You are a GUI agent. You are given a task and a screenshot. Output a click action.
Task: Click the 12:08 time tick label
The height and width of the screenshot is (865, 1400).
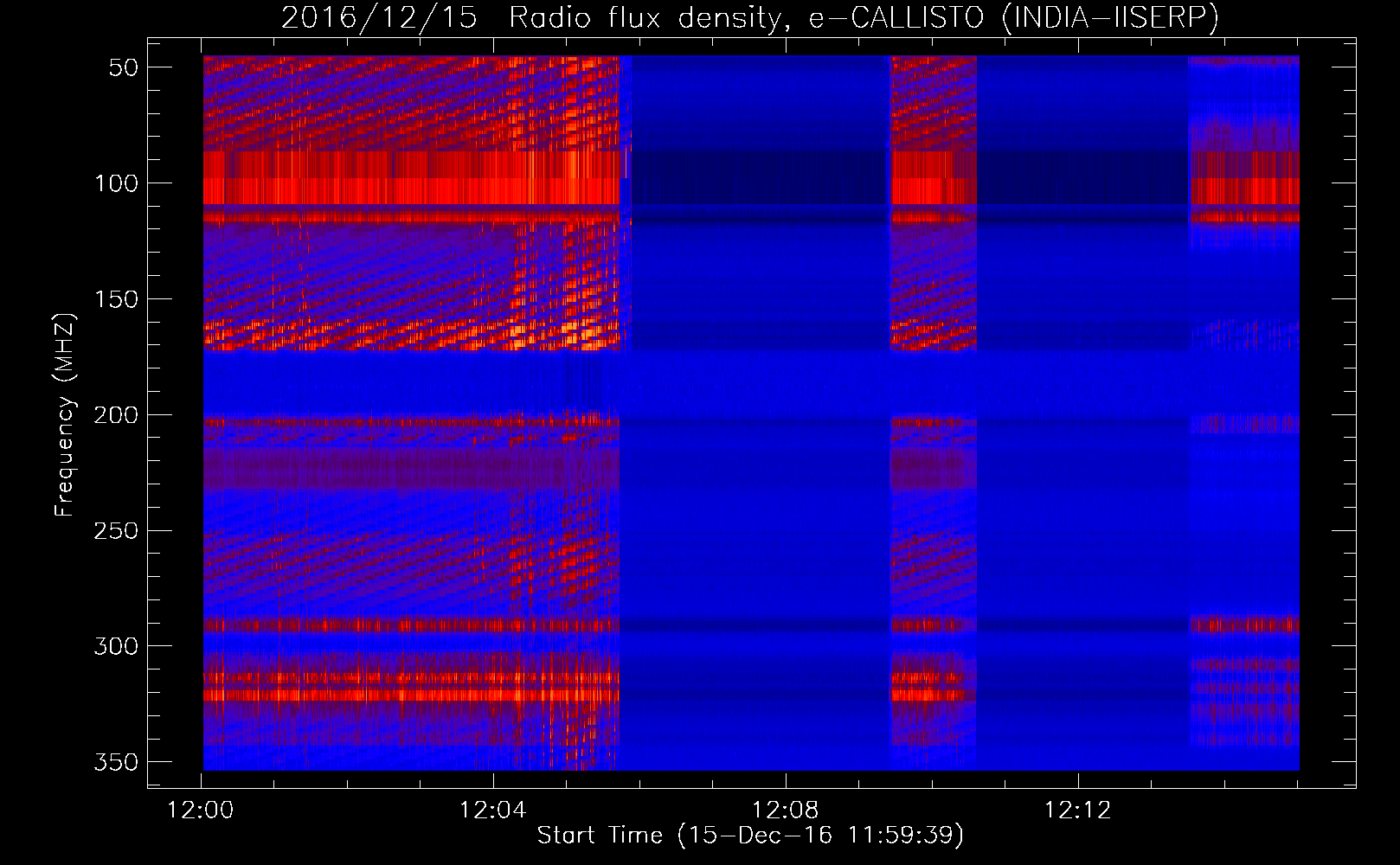(786, 811)
